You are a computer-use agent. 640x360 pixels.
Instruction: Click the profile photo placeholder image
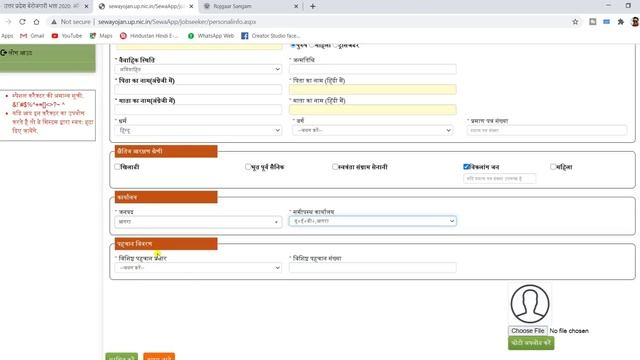[530, 304]
